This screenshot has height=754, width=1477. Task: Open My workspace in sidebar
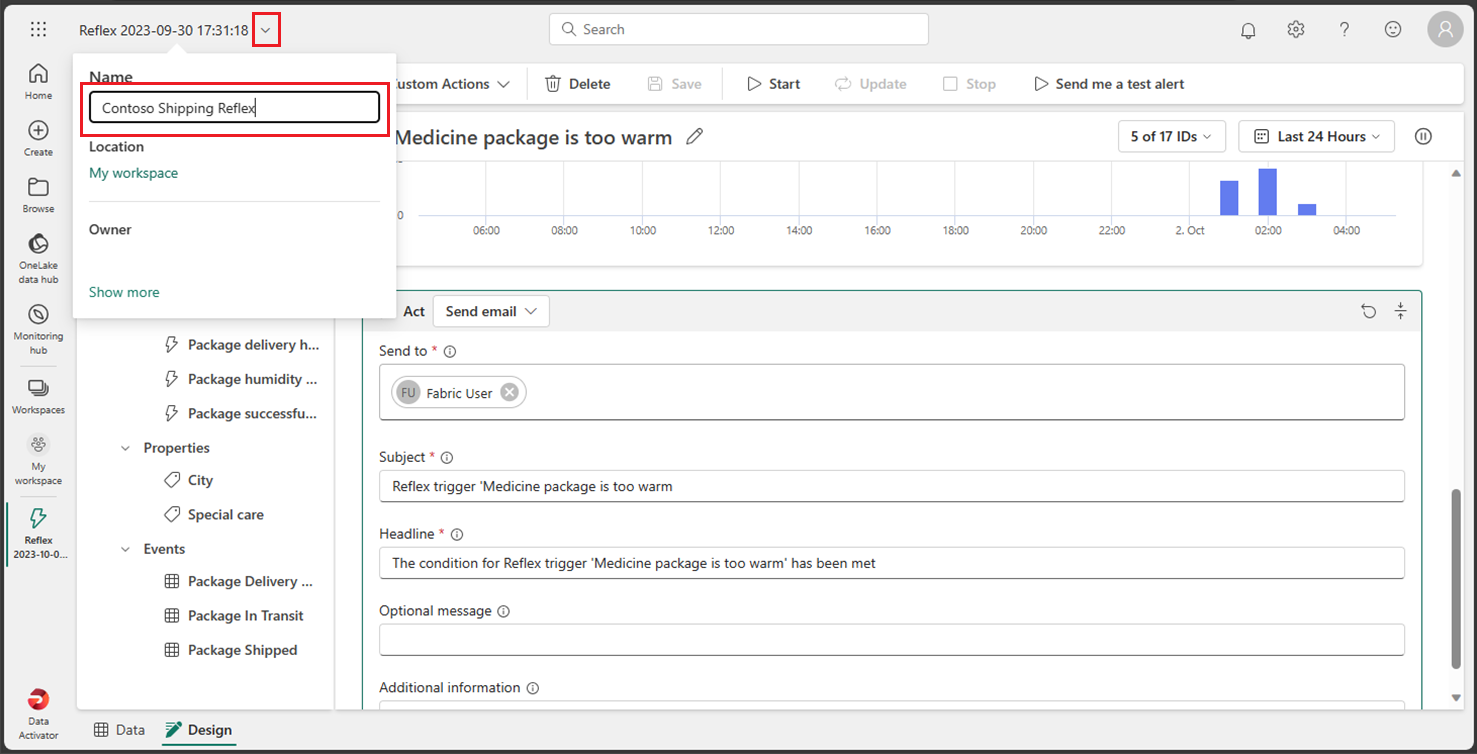click(x=38, y=460)
